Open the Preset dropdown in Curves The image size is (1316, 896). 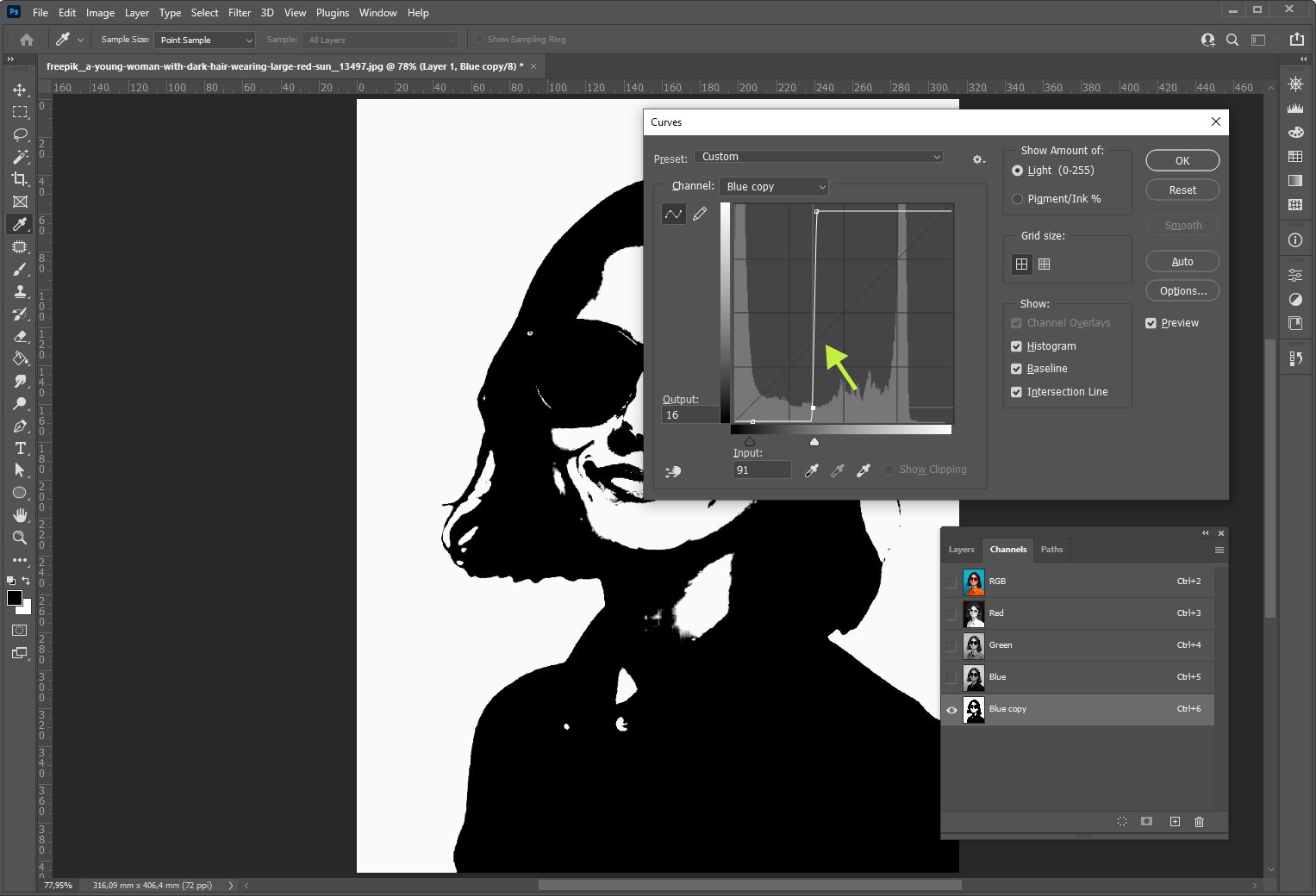click(819, 157)
